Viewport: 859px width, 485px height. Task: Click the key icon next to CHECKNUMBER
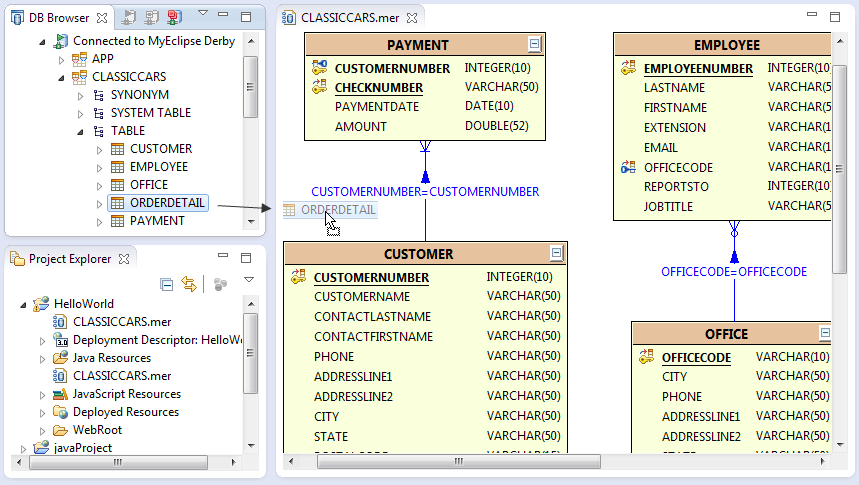[x=319, y=88]
